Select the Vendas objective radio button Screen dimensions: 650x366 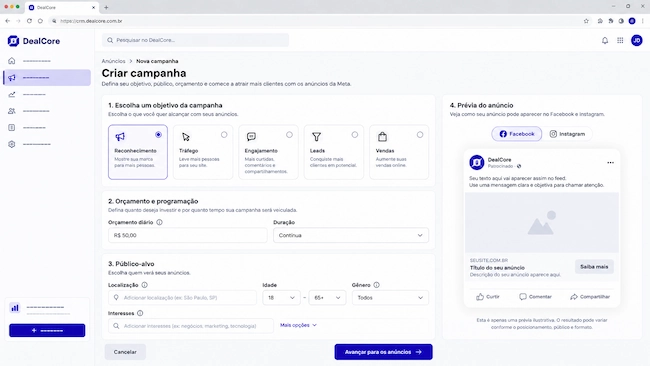click(420, 135)
